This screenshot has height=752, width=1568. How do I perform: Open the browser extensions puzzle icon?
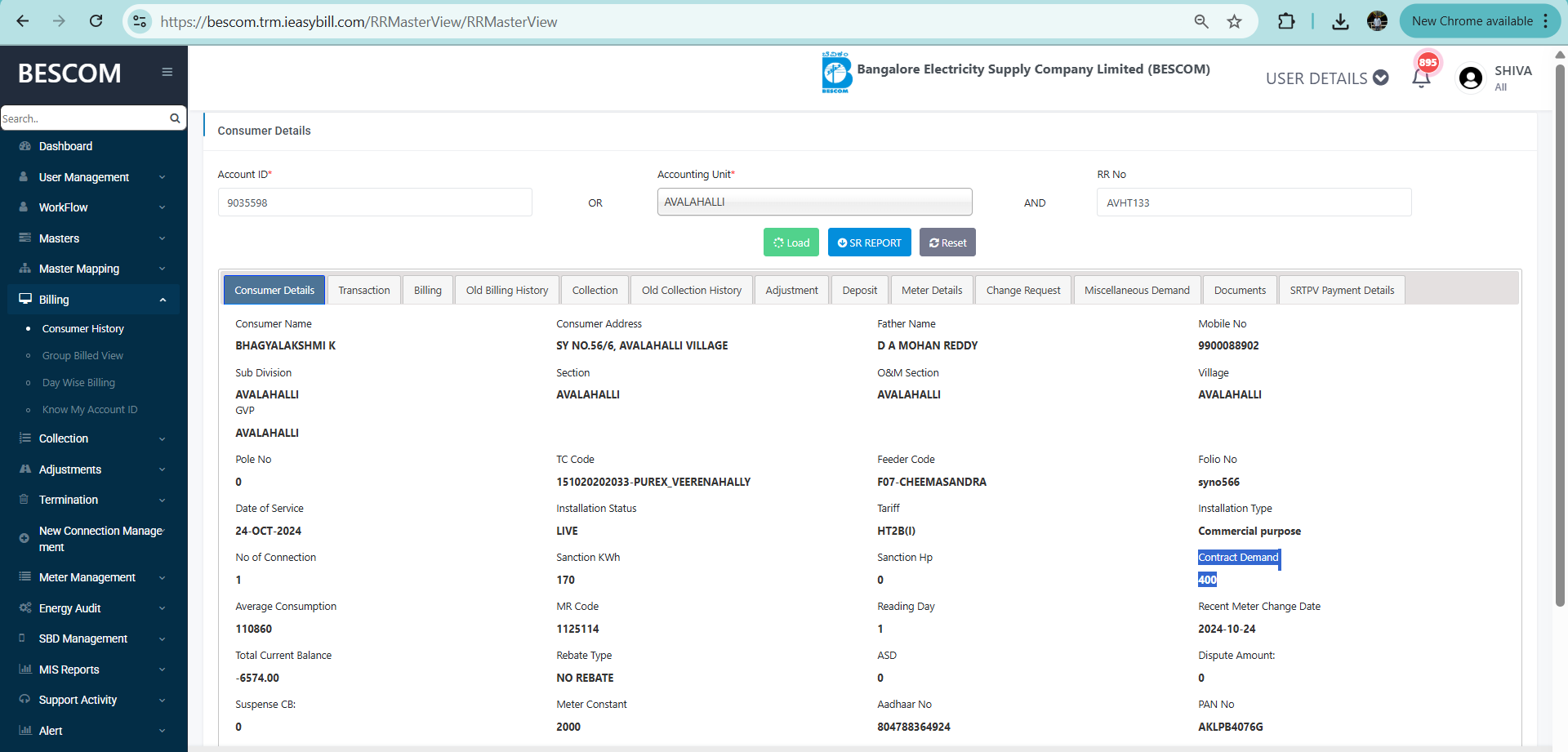click(x=1286, y=22)
